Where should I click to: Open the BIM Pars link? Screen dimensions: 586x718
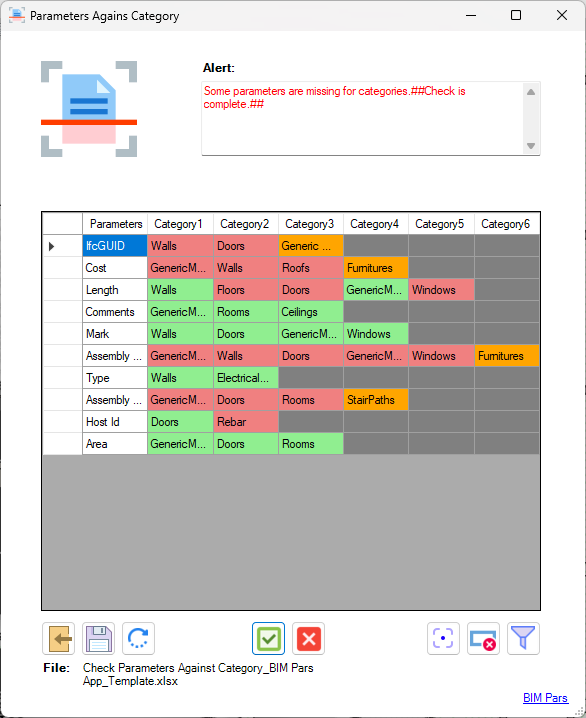545,697
